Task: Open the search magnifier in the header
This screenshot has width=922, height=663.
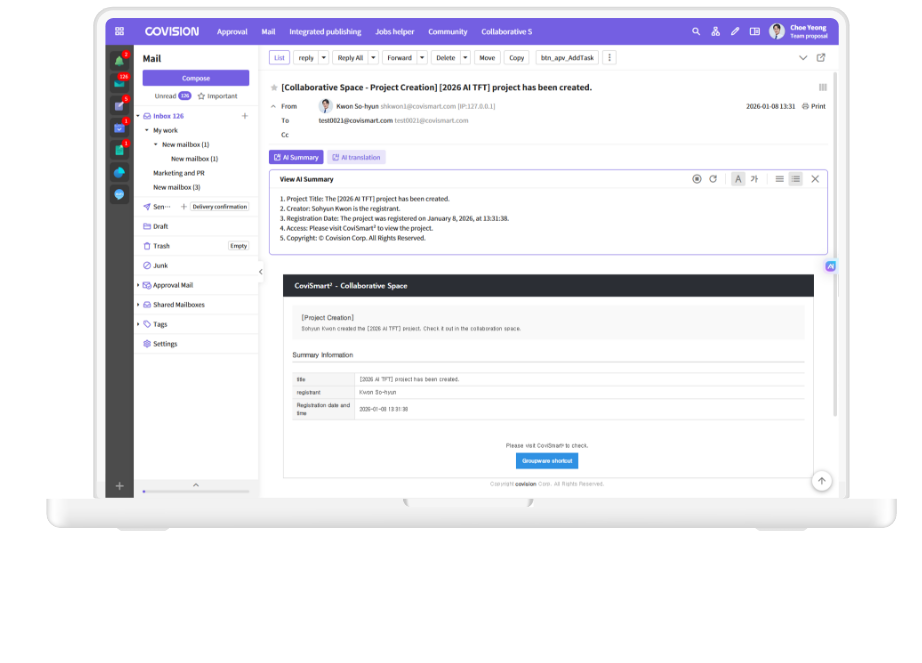Action: [x=696, y=31]
